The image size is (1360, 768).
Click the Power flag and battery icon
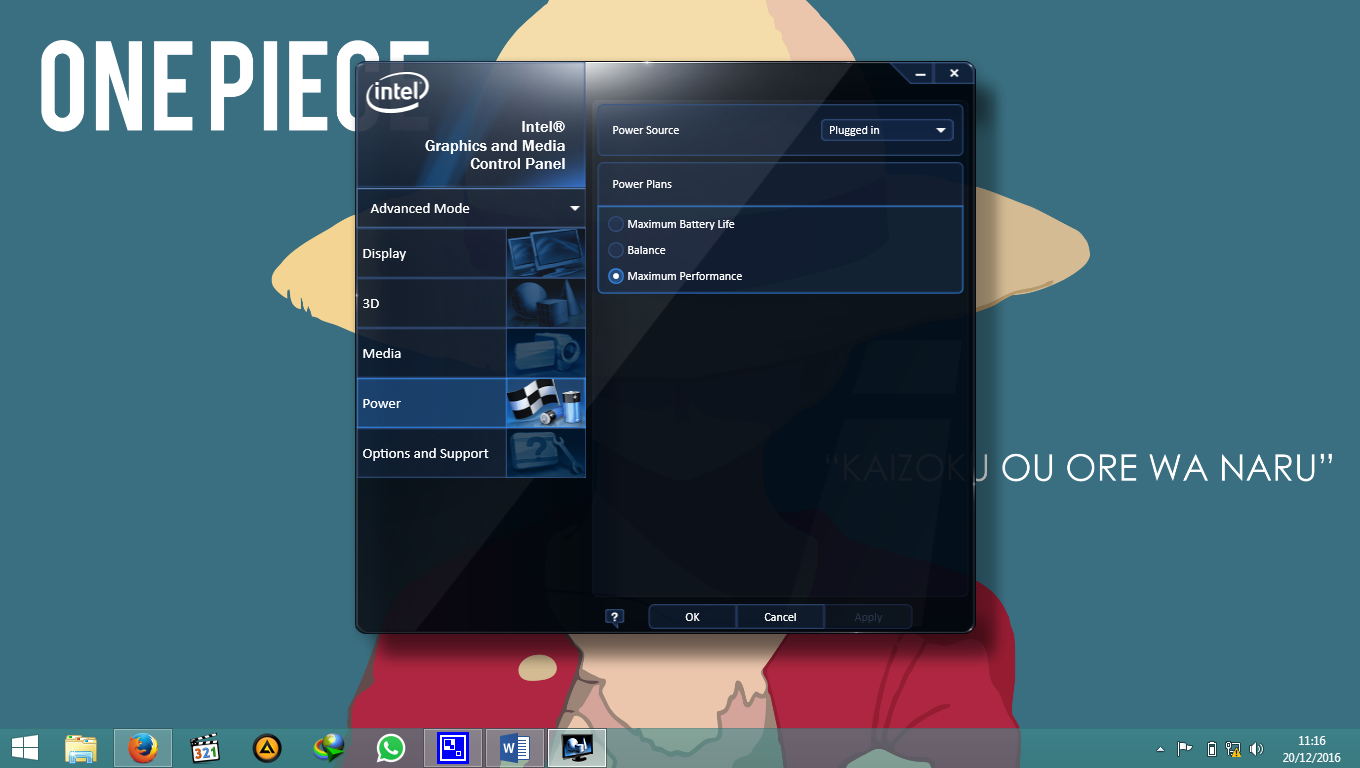pos(546,403)
